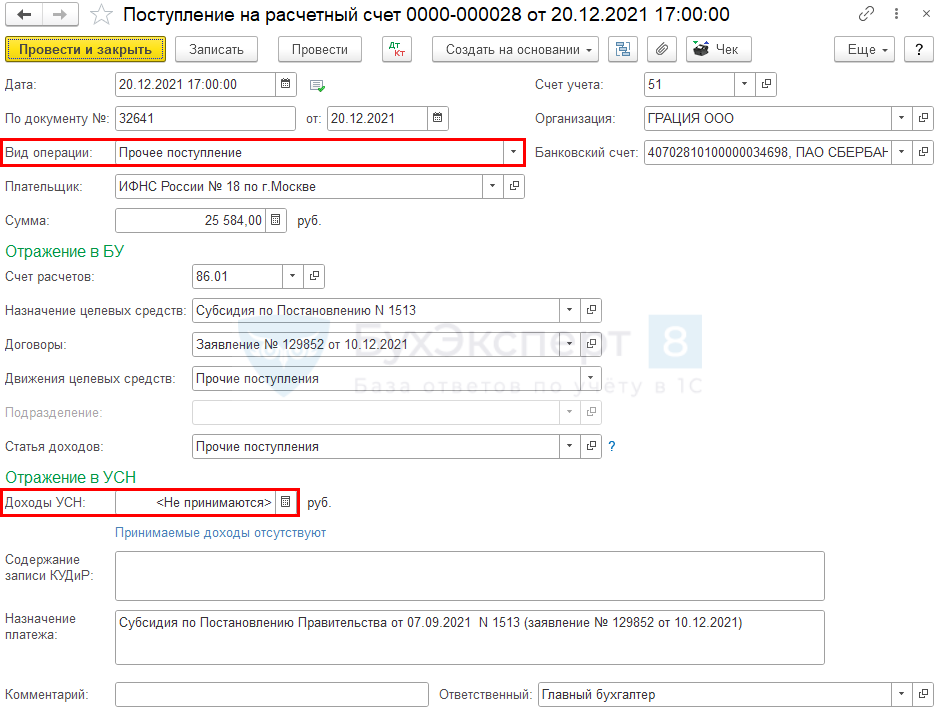Open calendar for document date 'от'
This screenshot has width=941, height=713.
point(437,118)
